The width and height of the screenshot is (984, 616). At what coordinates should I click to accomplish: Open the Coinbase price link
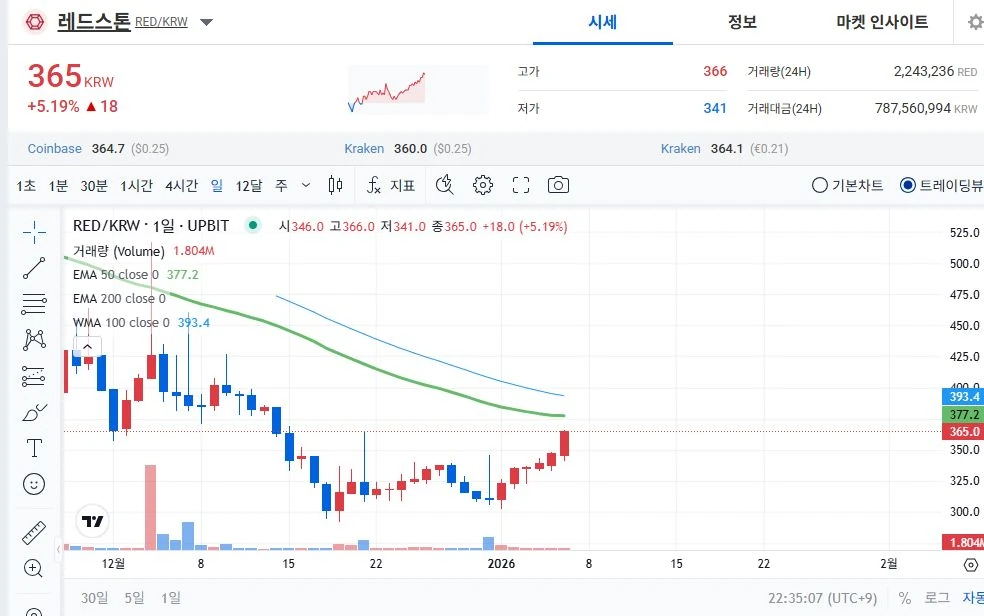coord(98,149)
